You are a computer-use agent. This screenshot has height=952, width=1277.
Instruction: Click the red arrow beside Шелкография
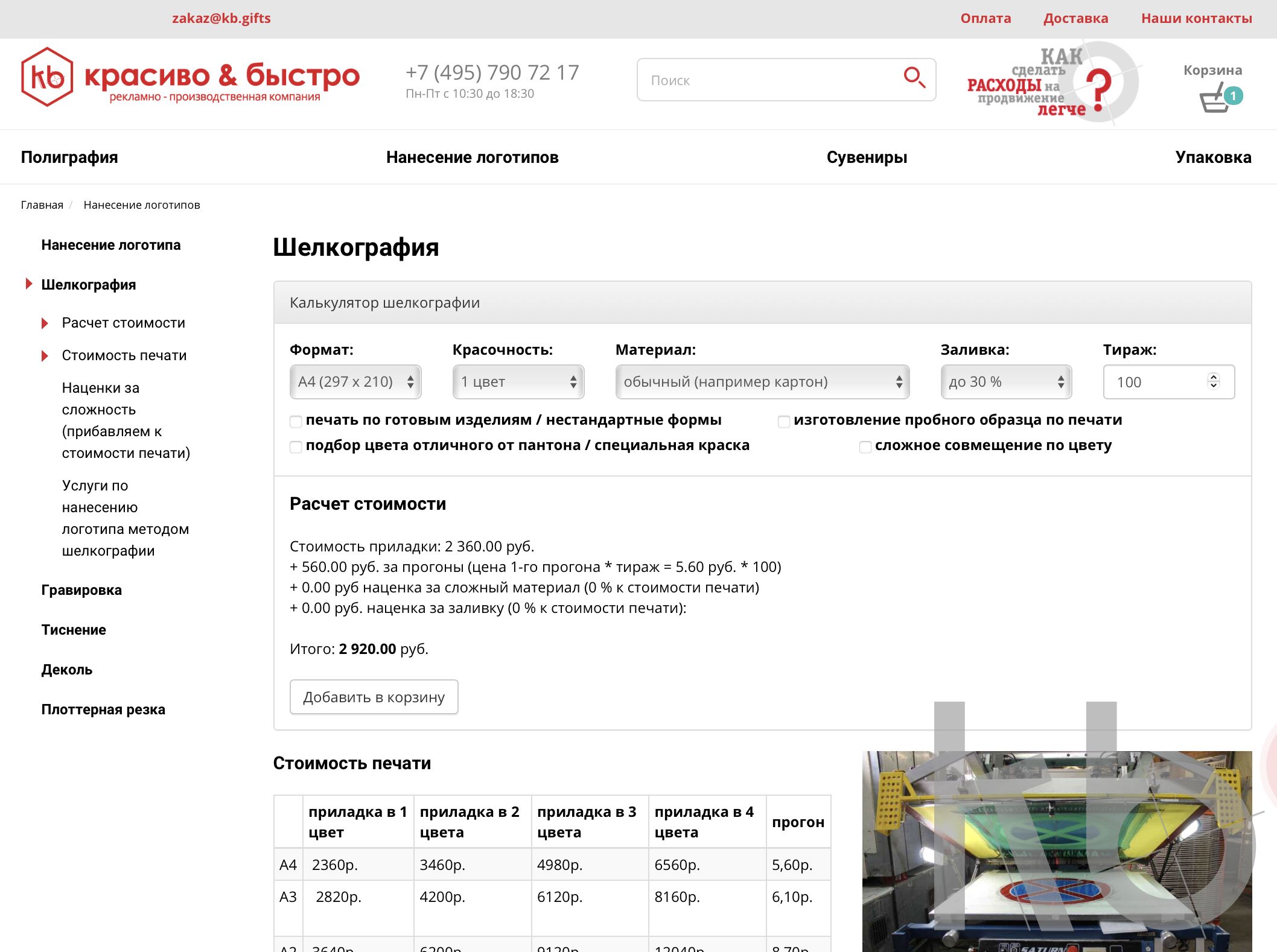pos(28,284)
